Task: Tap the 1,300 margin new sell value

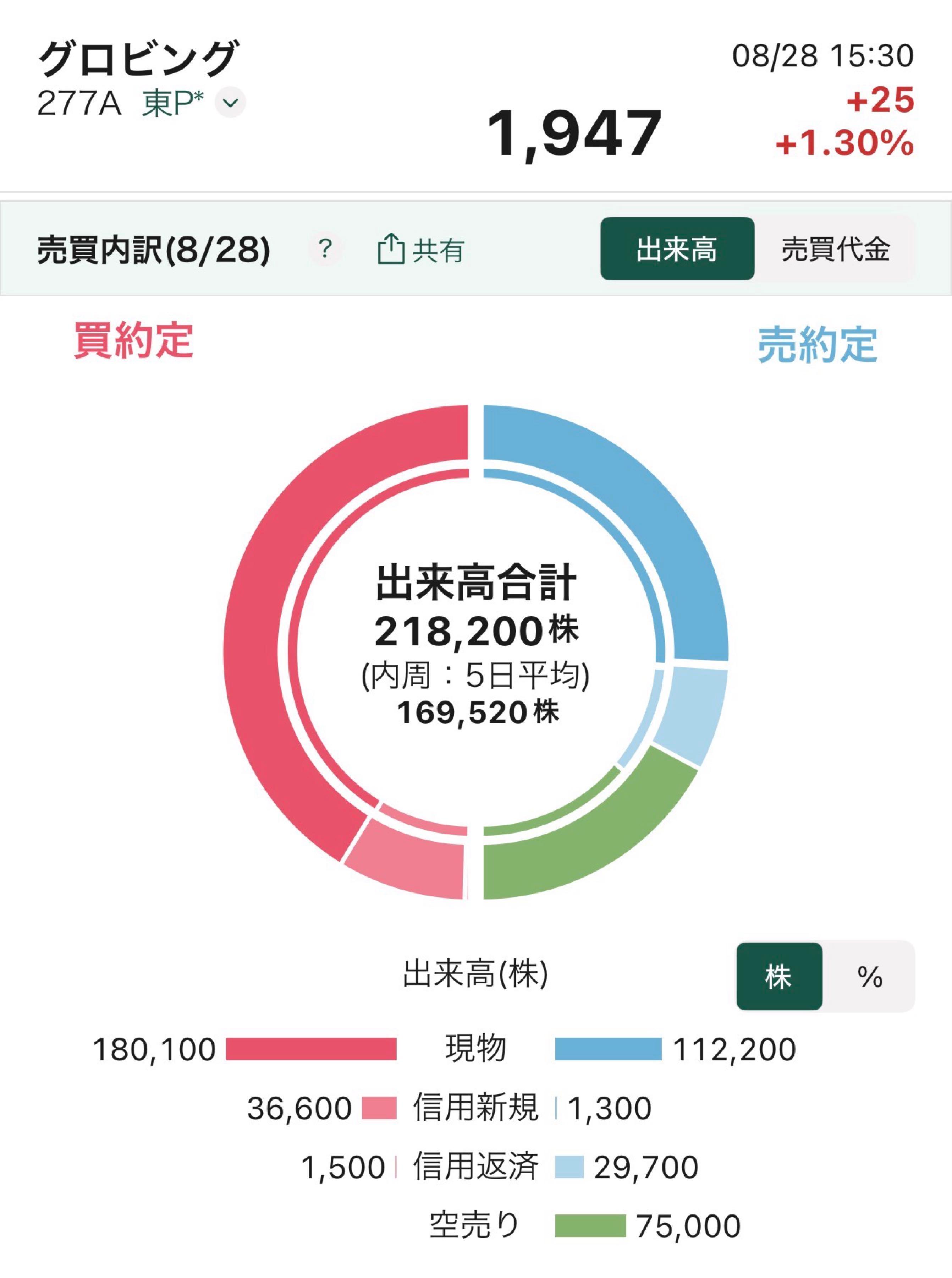Action: 610,1108
